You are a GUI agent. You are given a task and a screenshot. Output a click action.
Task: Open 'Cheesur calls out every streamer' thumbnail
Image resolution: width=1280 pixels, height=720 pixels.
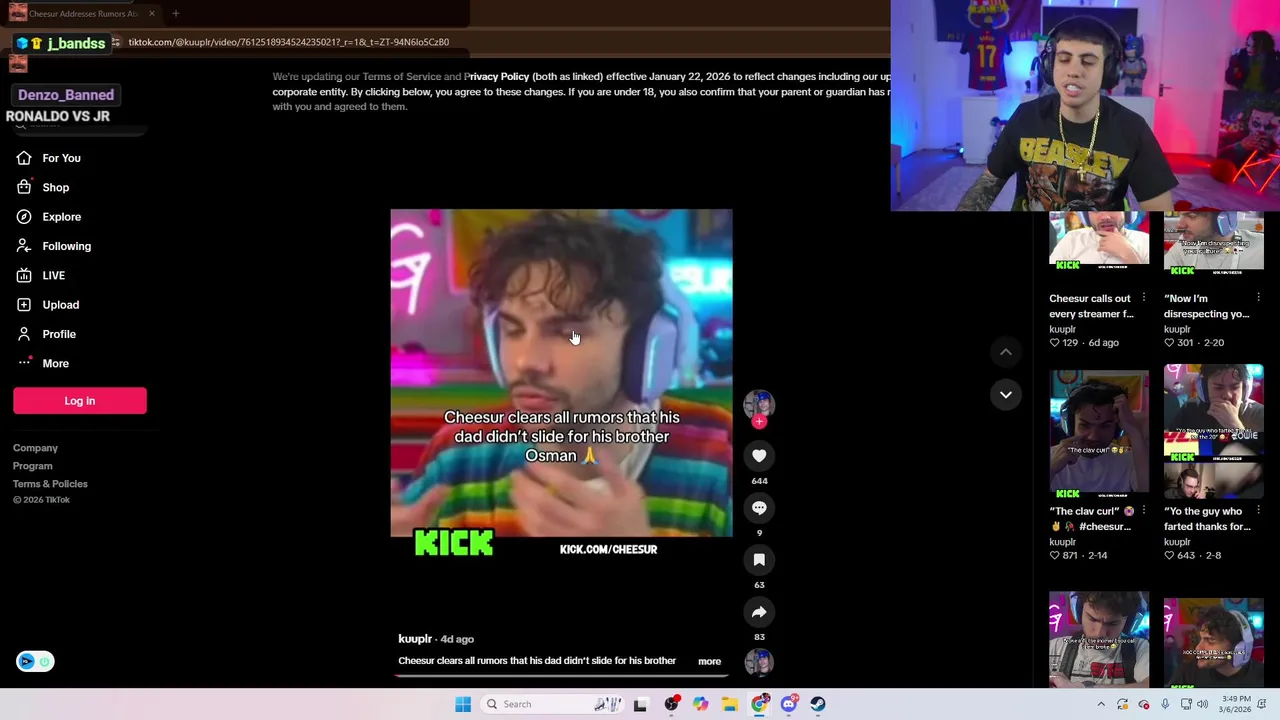(x=1099, y=243)
